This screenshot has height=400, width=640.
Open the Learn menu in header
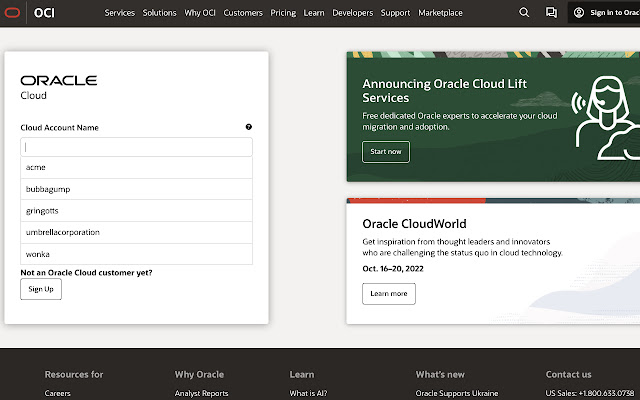(x=314, y=13)
